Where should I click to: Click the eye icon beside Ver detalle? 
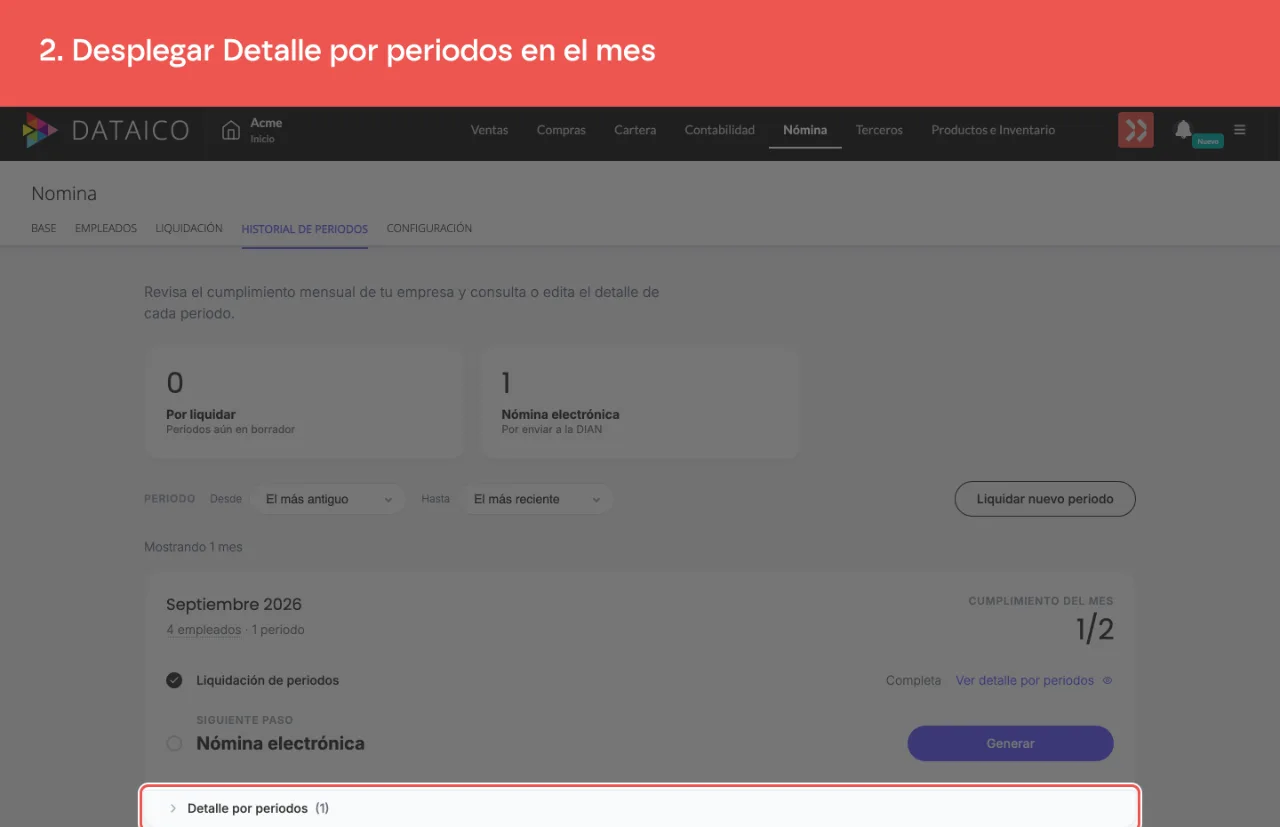(1107, 681)
